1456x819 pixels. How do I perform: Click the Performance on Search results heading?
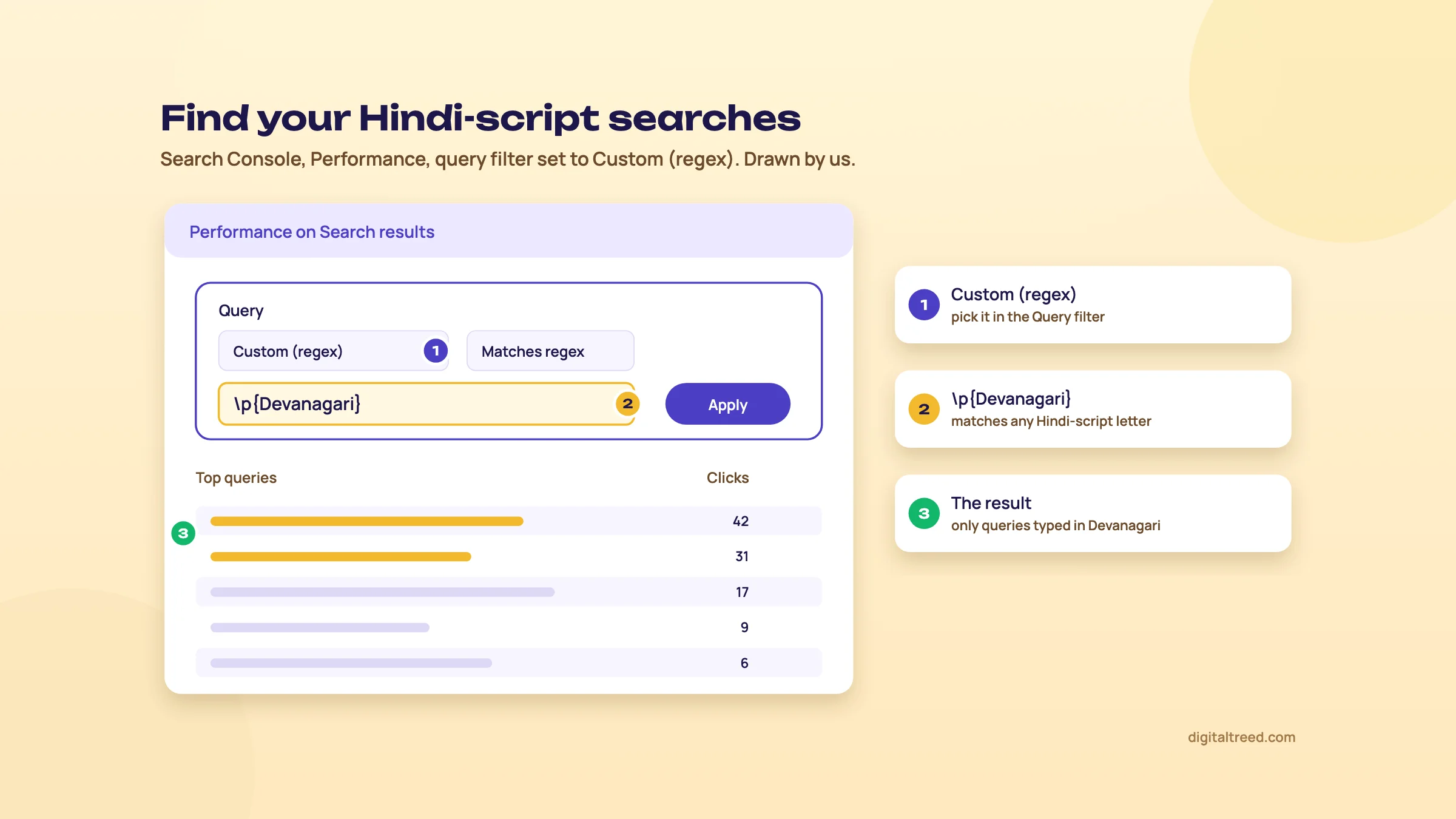[312, 232]
